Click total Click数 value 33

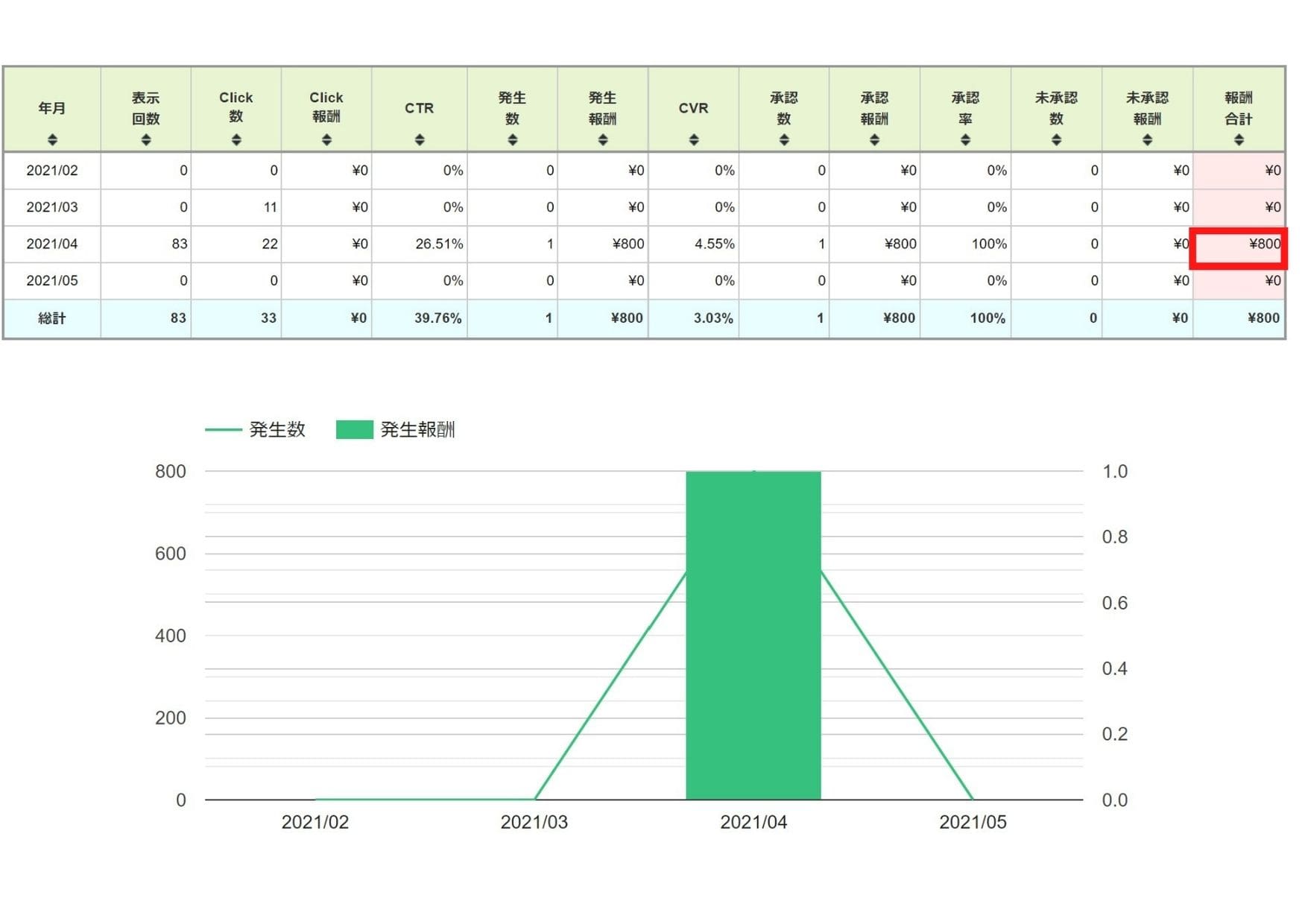coord(236,318)
